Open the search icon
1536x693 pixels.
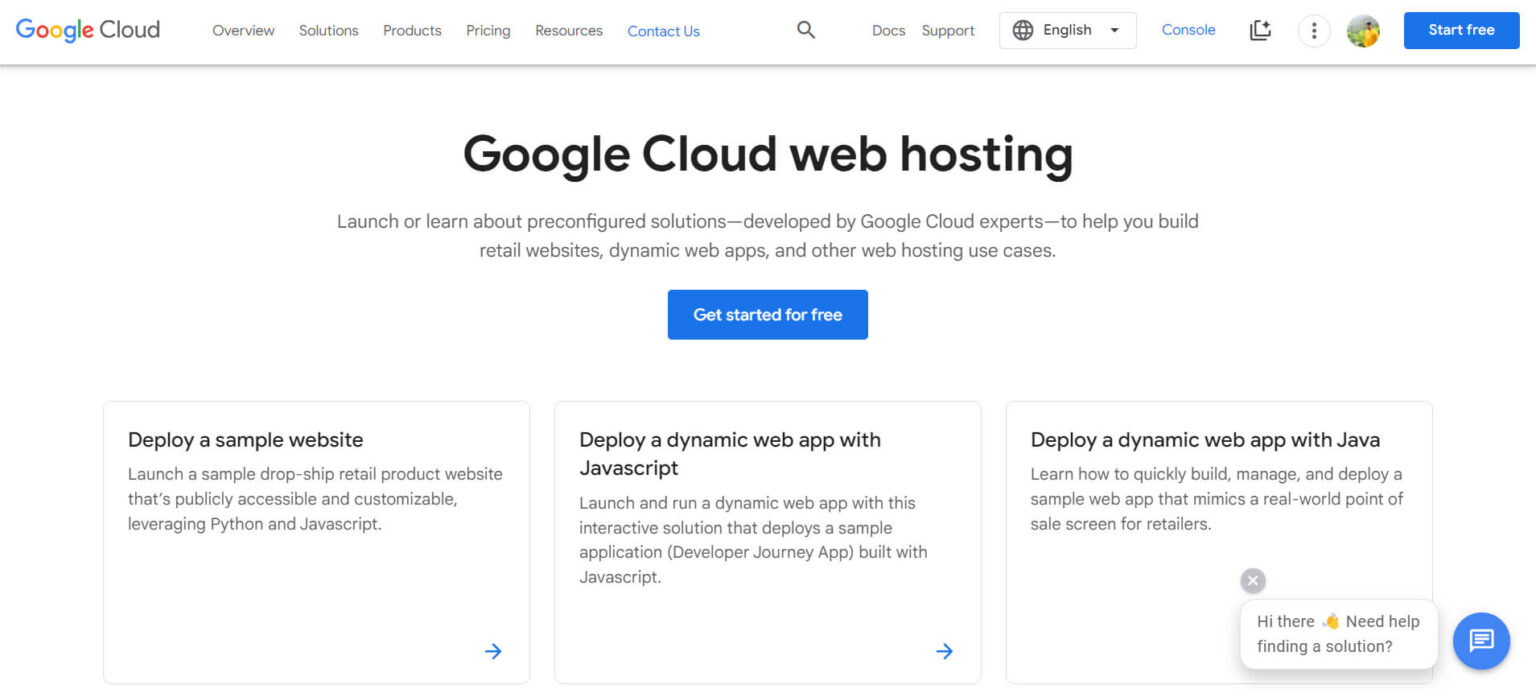coord(806,30)
